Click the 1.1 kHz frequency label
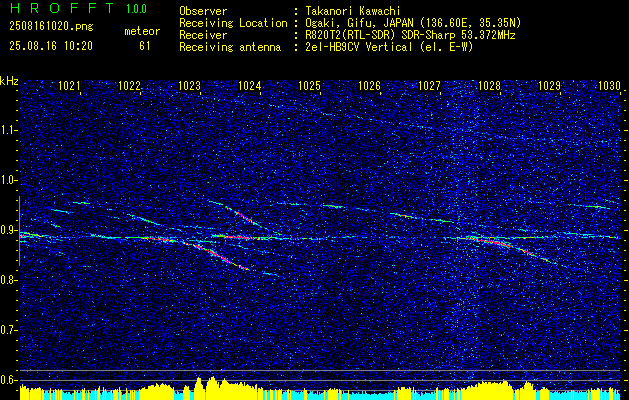The width and height of the screenshot is (629, 400). pos(8,130)
